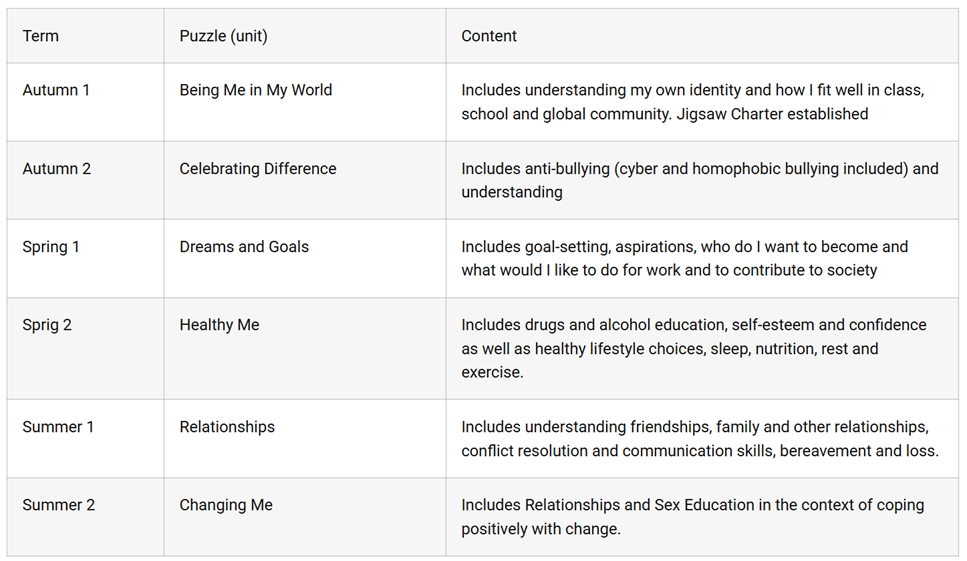The image size is (967, 561).
Task: Click the Celebrating Difference unit cell
Action: click(x=257, y=169)
